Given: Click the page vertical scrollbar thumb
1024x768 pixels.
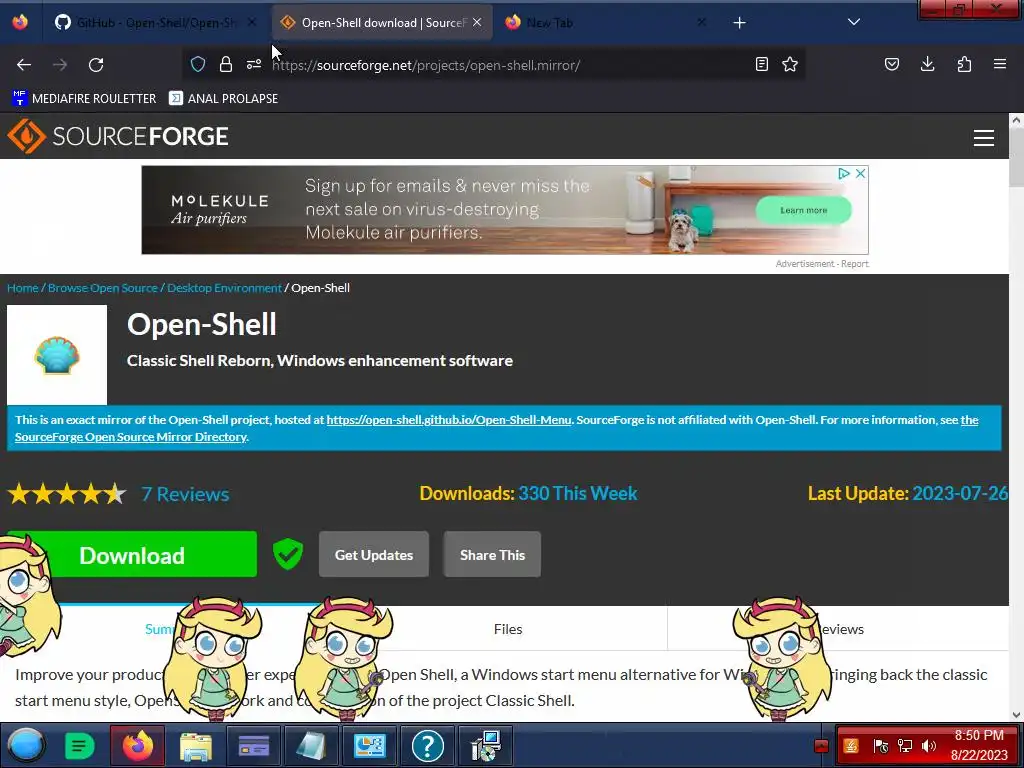Looking at the screenshot, I should [x=1016, y=159].
